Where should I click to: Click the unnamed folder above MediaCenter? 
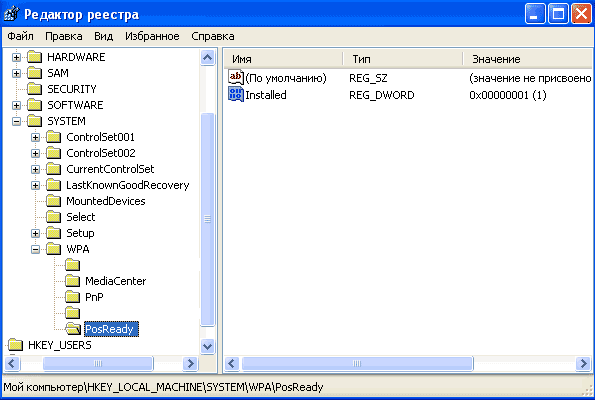(72, 265)
